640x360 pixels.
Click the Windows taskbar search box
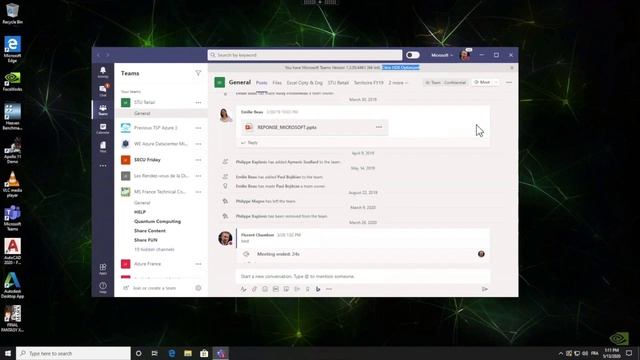(73, 353)
